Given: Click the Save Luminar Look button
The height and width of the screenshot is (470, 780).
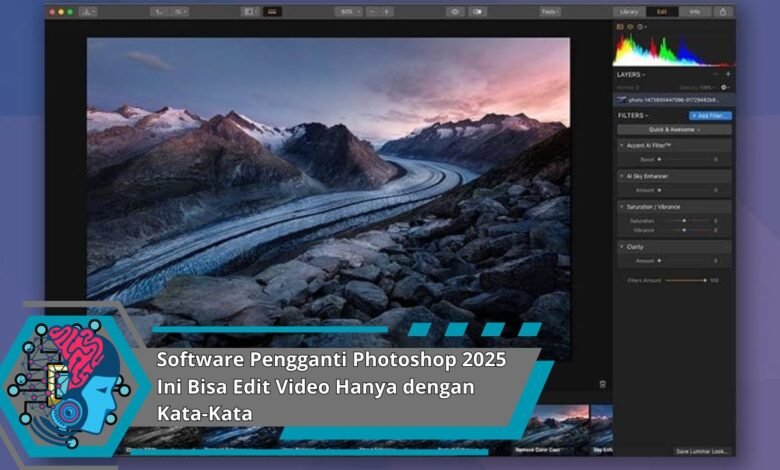Looking at the screenshot, I should click(x=702, y=452).
